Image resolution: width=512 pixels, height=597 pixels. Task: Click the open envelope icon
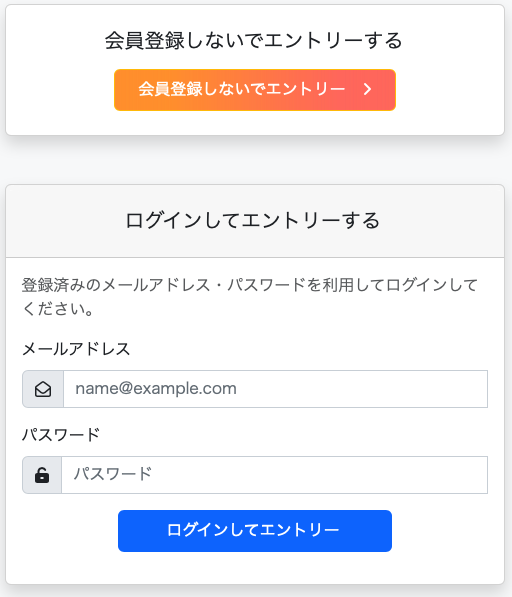[43, 389]
